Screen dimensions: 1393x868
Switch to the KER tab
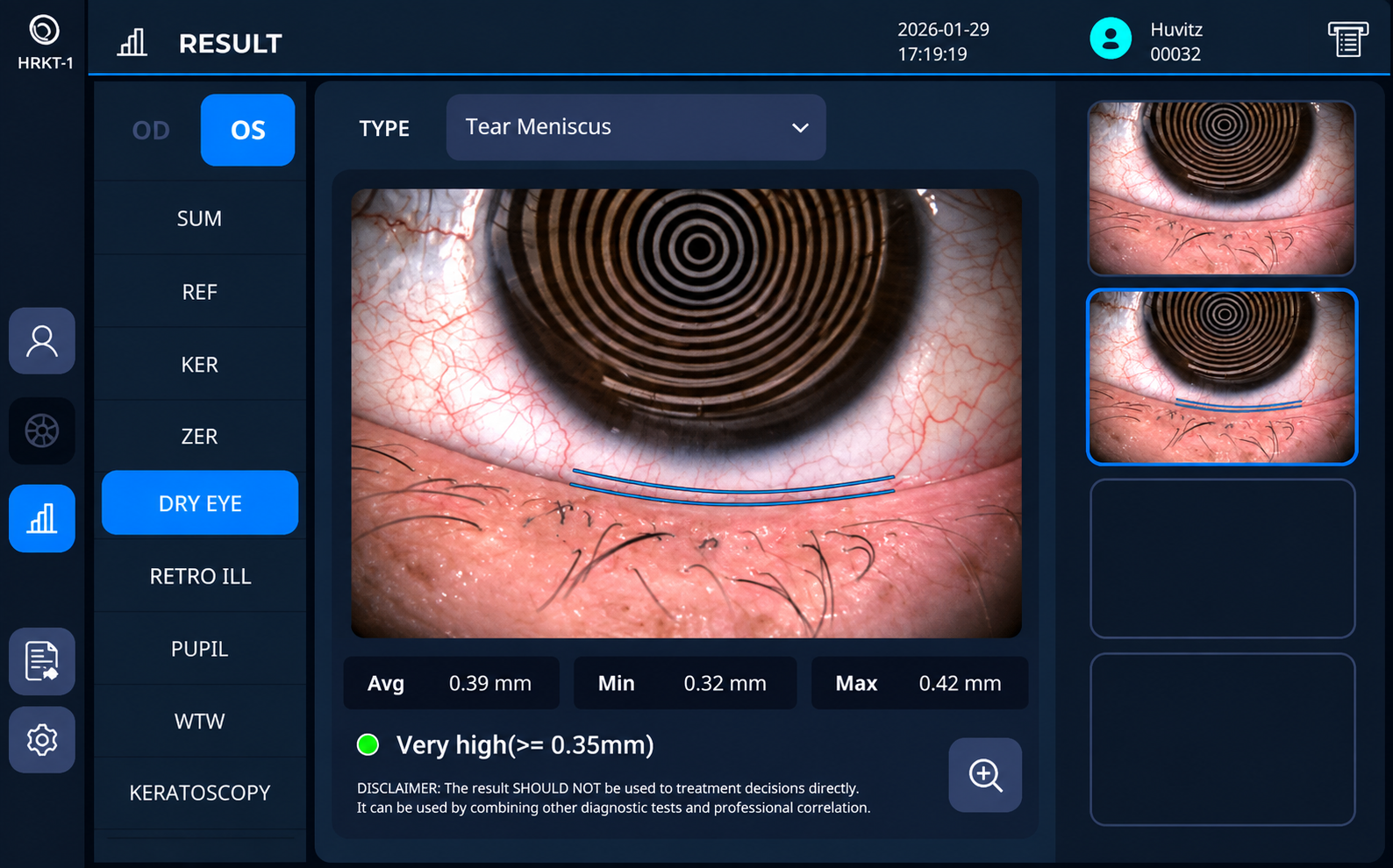[x=200, y=365]
